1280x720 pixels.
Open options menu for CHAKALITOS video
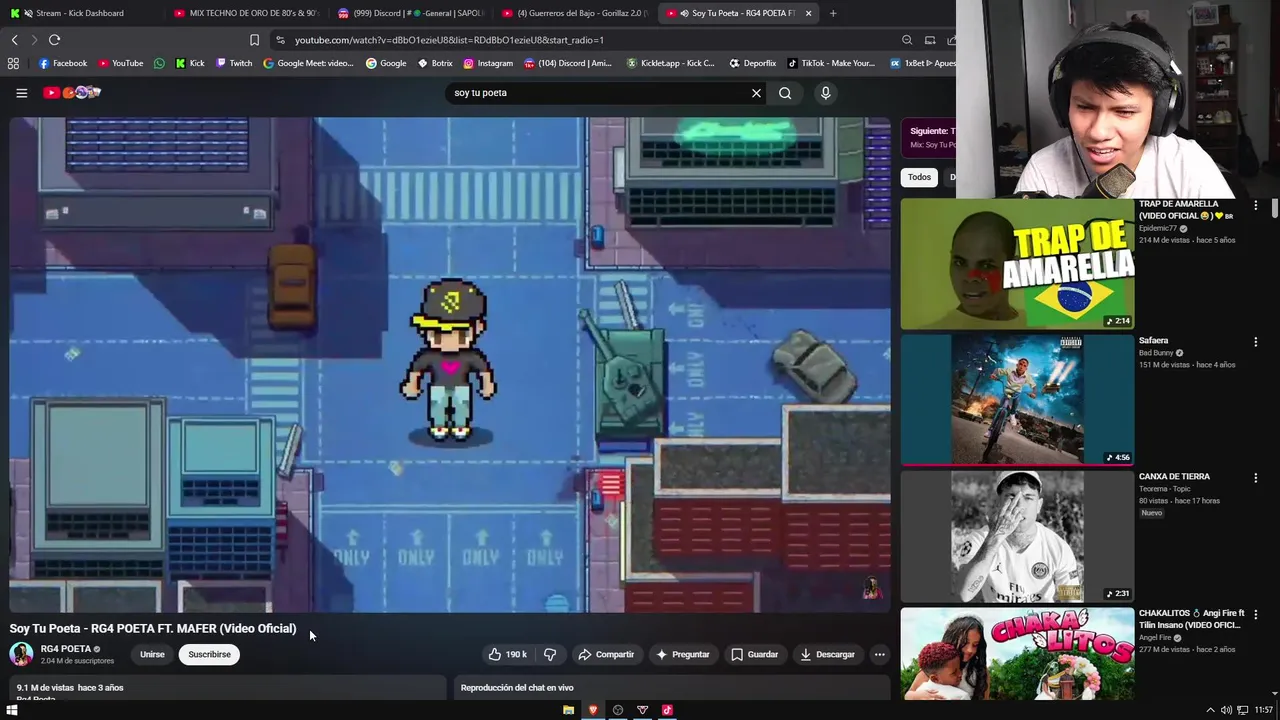click(1256, 614)
